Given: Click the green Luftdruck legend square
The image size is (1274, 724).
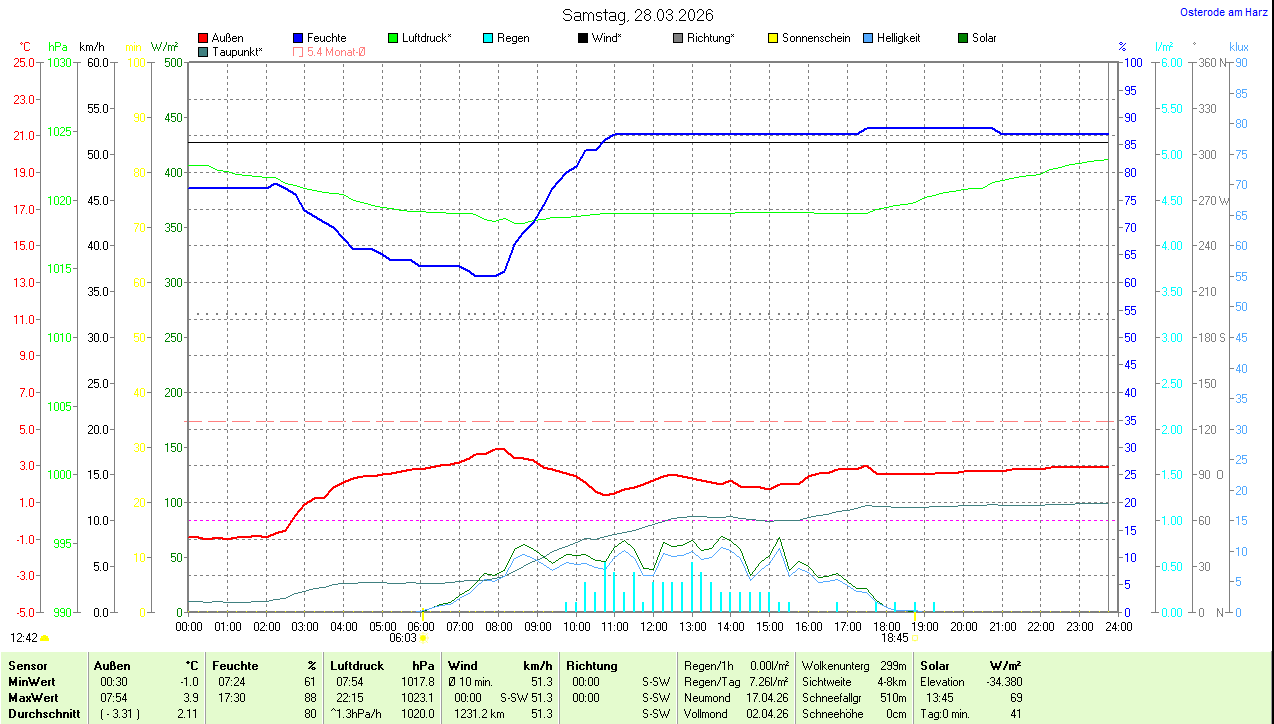Looking at the screenshot, I should click(393, 38).
